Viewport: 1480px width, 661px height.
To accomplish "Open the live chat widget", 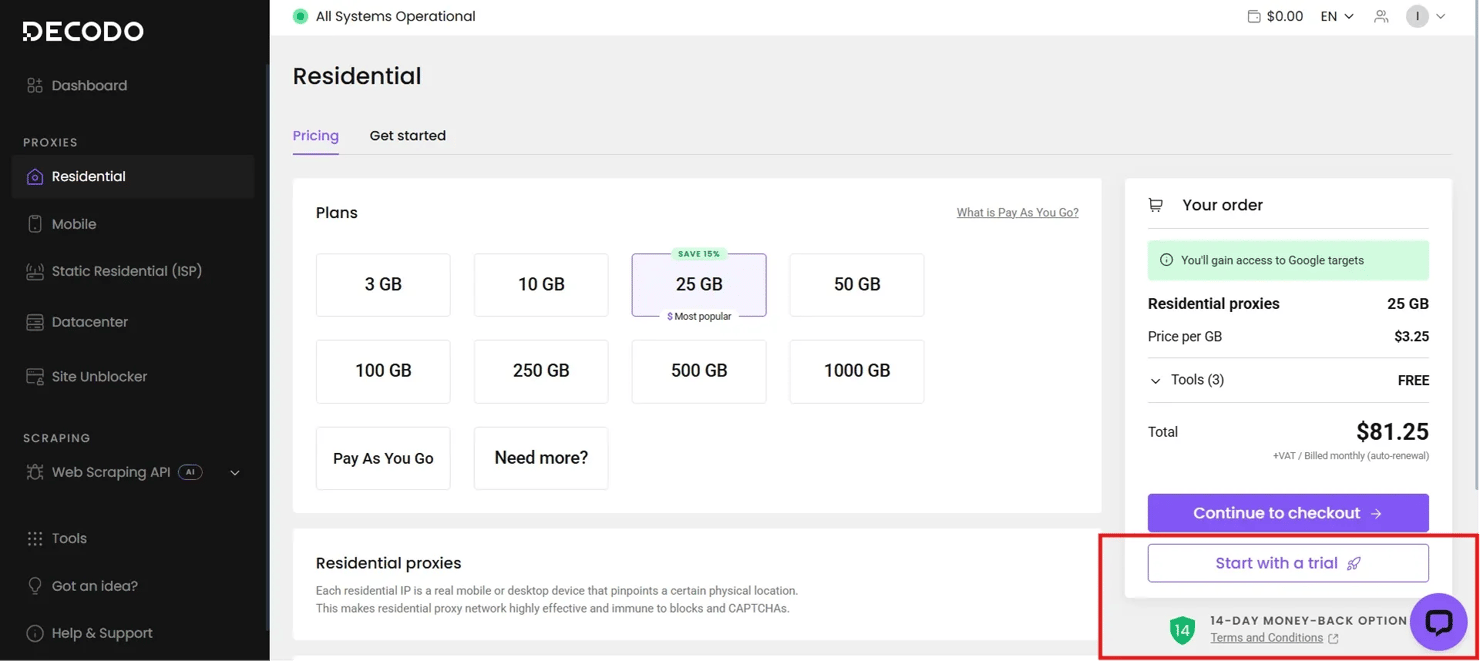I will [x=1438, y=622].
